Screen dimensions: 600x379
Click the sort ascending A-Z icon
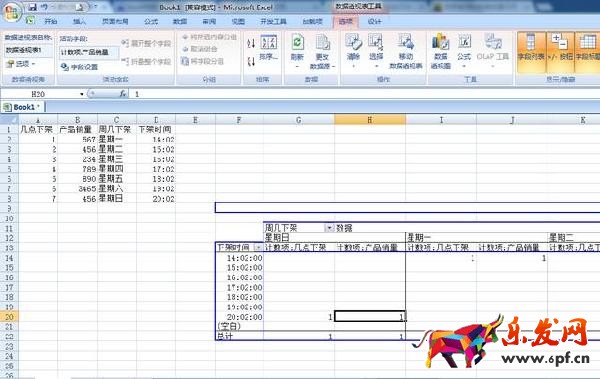[x=251, y=43]
